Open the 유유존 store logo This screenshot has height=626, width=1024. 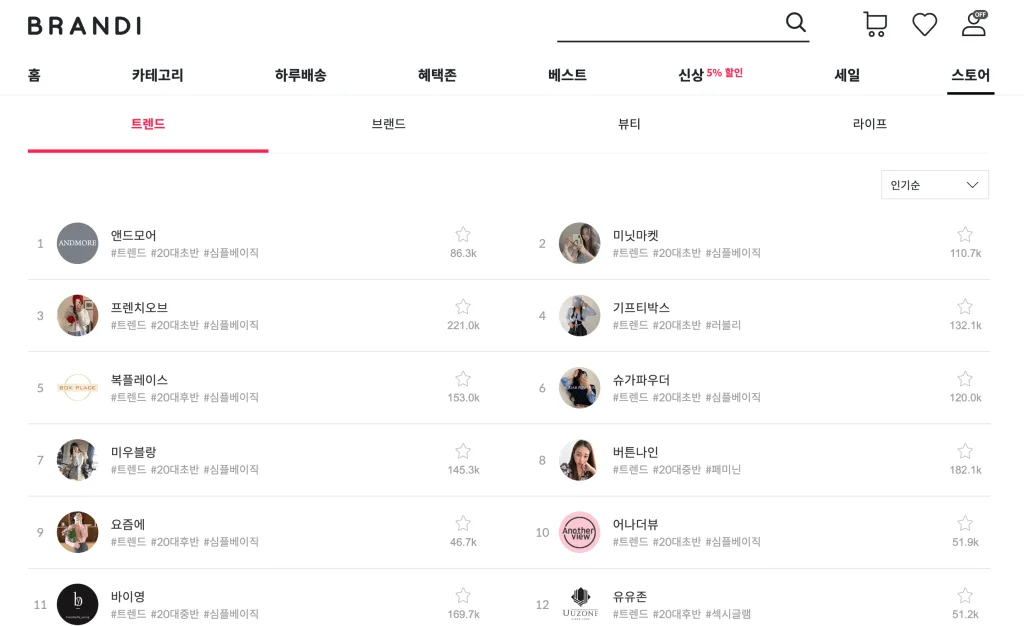coord(580,604)
